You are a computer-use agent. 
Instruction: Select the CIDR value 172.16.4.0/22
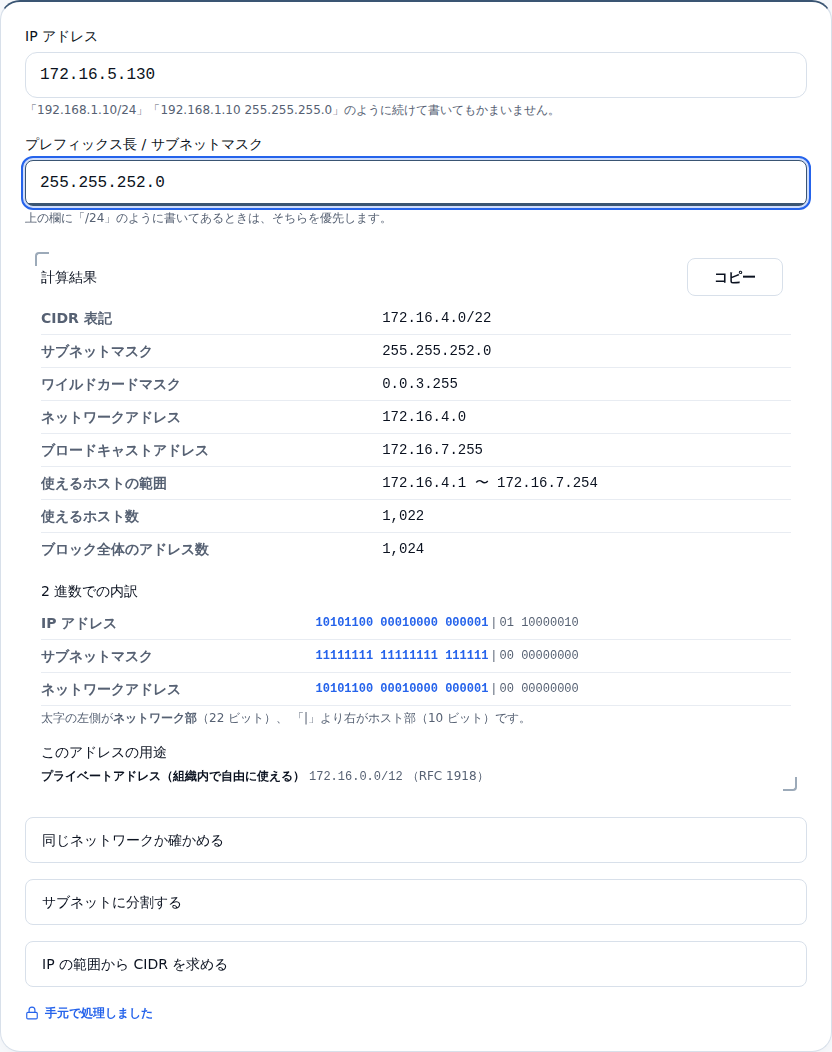click(437, 317)
